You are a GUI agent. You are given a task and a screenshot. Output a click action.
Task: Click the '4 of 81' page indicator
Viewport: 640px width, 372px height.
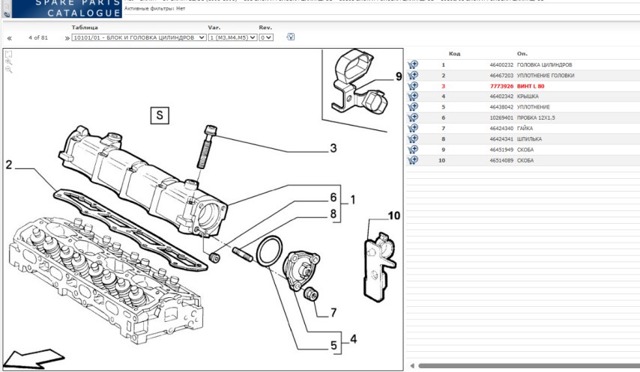38,38
